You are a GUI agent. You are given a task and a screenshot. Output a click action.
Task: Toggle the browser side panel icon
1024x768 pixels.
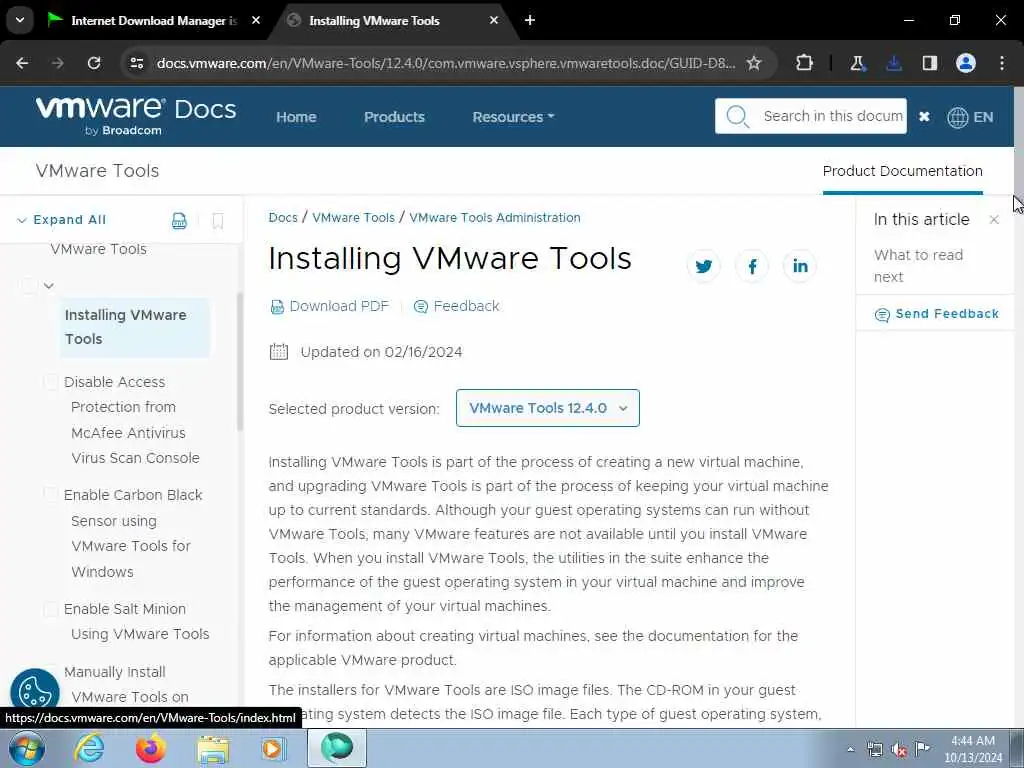(930, 63)
